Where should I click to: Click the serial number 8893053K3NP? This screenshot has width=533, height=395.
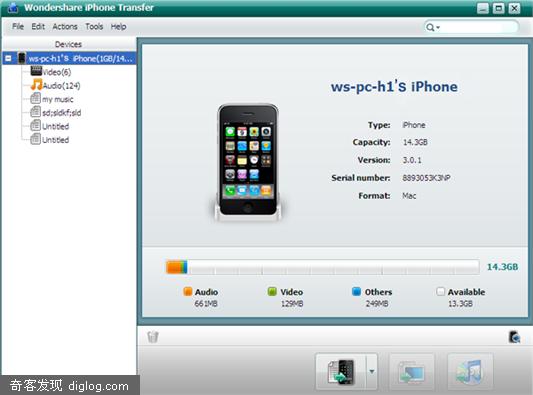pyautogui.click(x=427, y=178)
